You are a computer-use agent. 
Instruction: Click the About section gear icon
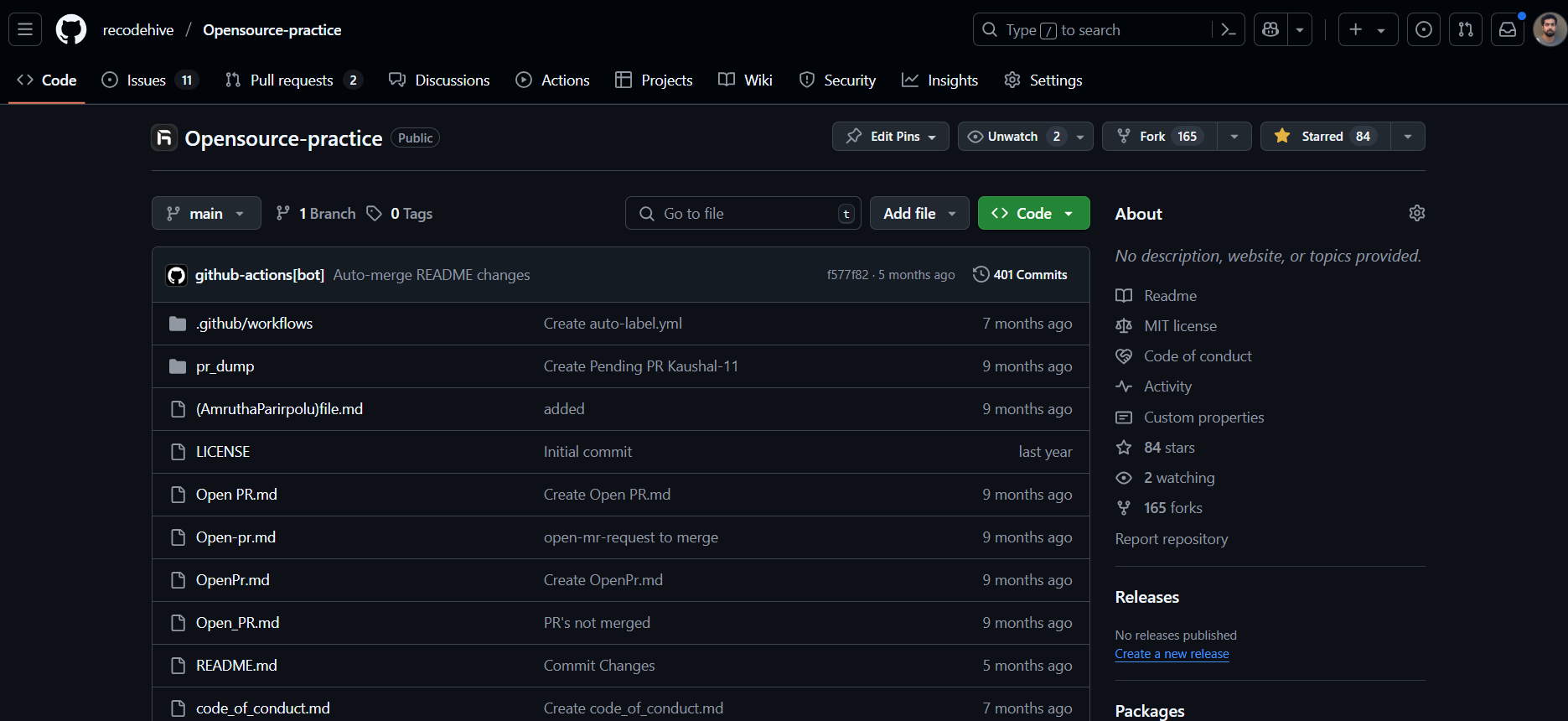pos(1416,213)
